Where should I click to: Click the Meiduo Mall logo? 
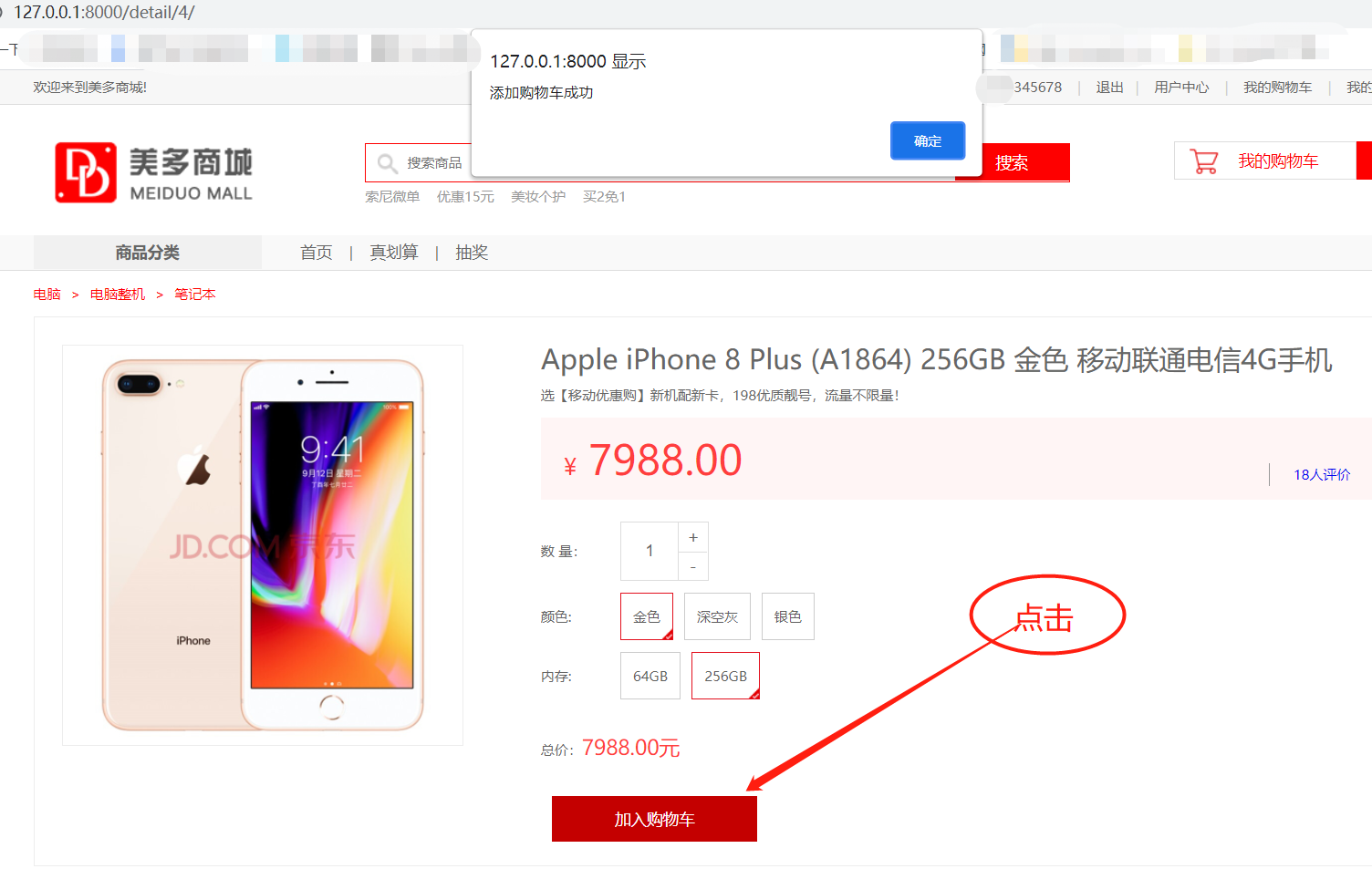[153, 172]
